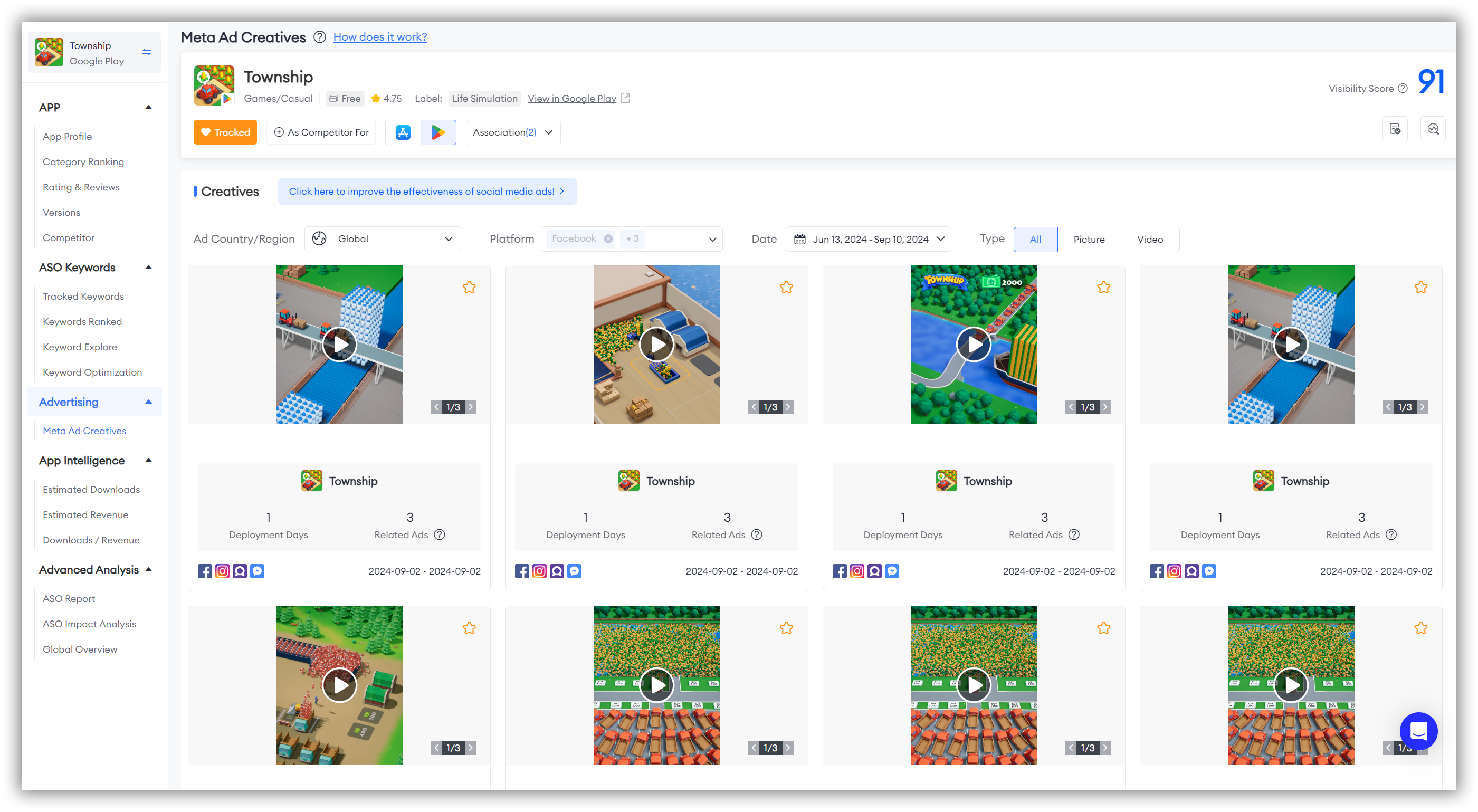
Task: Click the star/favorite icon on second creative
Action: [x=786, y=288]
